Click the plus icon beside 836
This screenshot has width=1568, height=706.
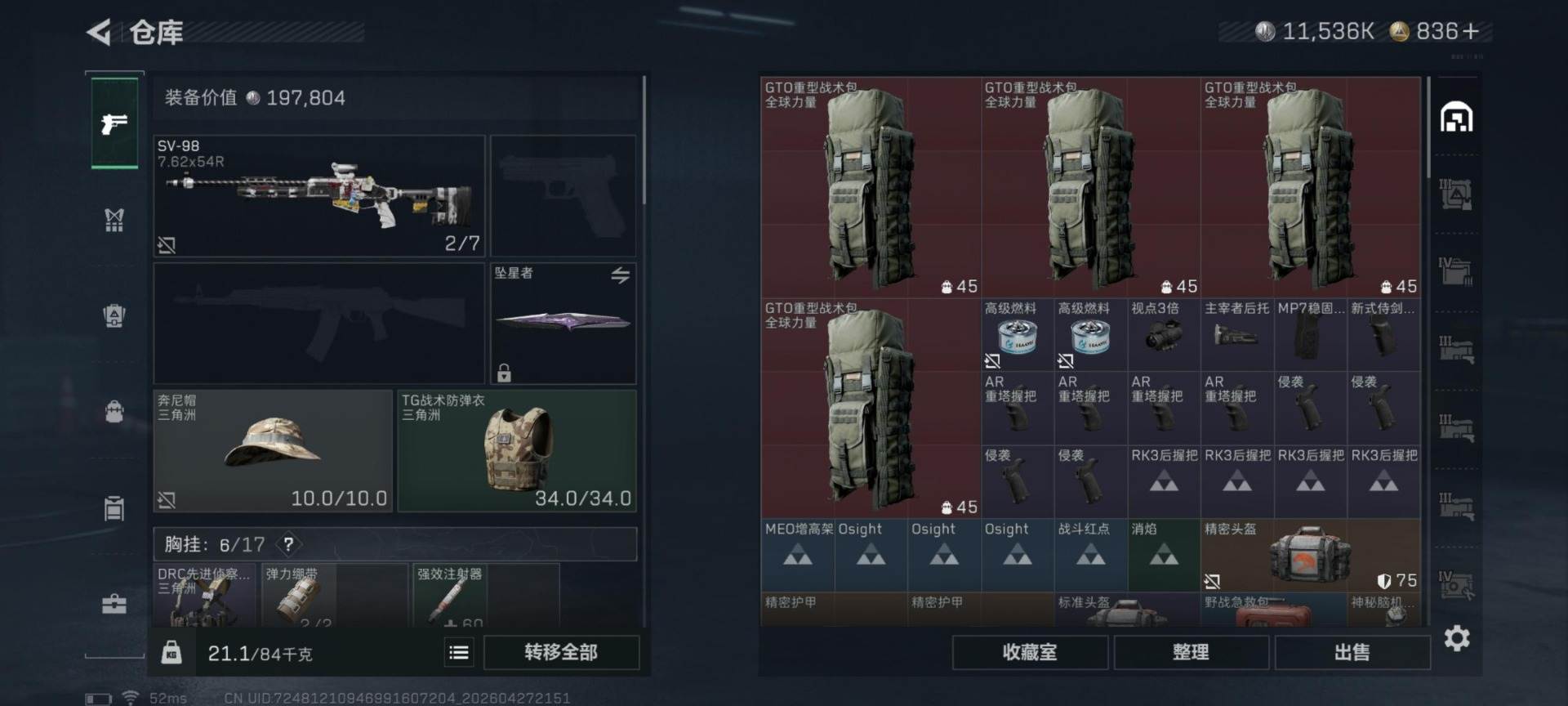pos(1472,31)
